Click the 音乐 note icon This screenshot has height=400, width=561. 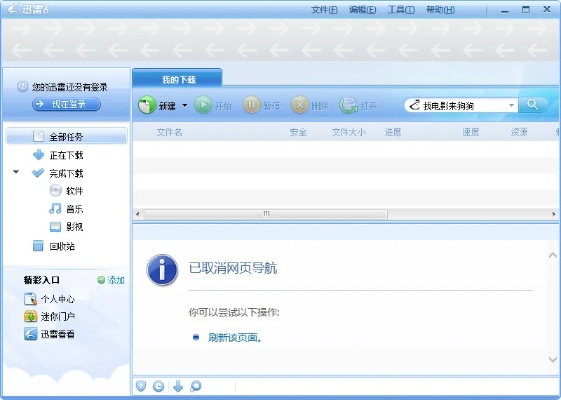pos(55,209)
